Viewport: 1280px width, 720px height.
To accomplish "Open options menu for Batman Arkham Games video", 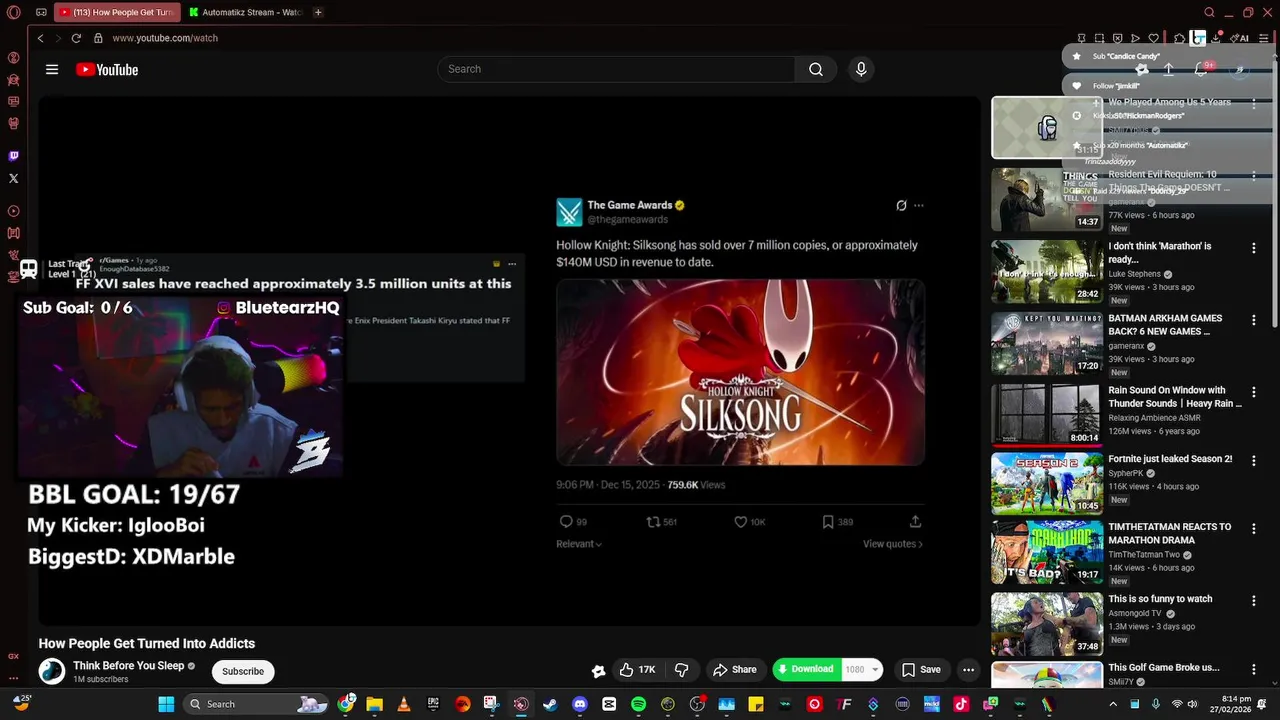I will 1254,320.
